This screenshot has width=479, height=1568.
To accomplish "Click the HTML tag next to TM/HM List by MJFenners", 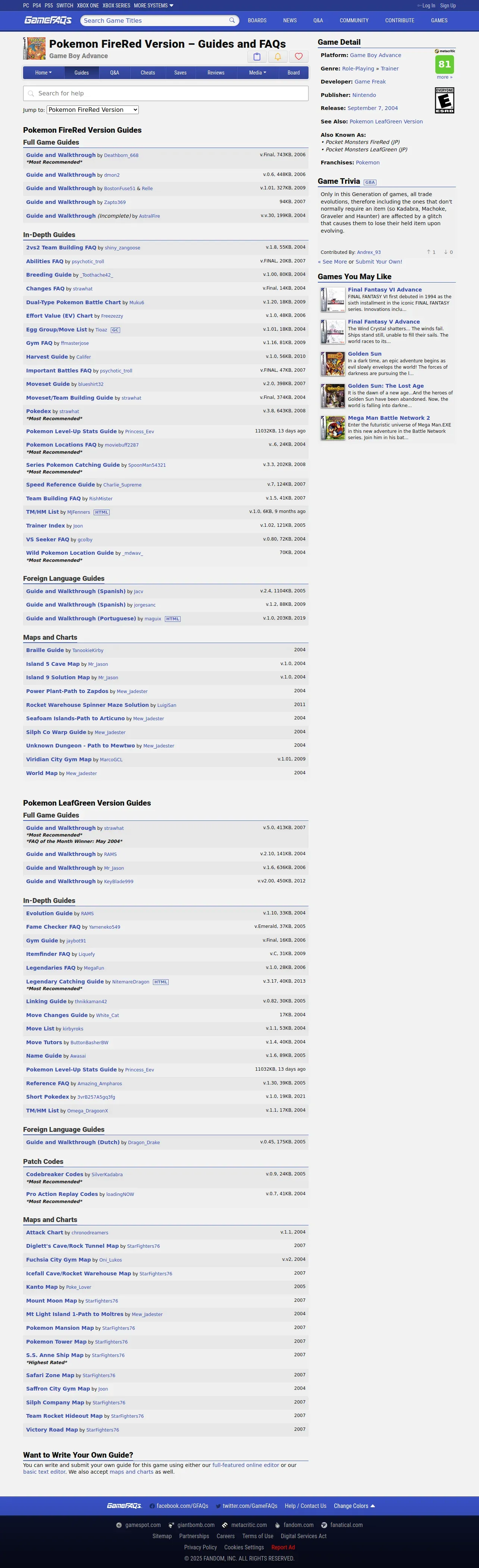I will pyautogui.click(x=102, y=513).
